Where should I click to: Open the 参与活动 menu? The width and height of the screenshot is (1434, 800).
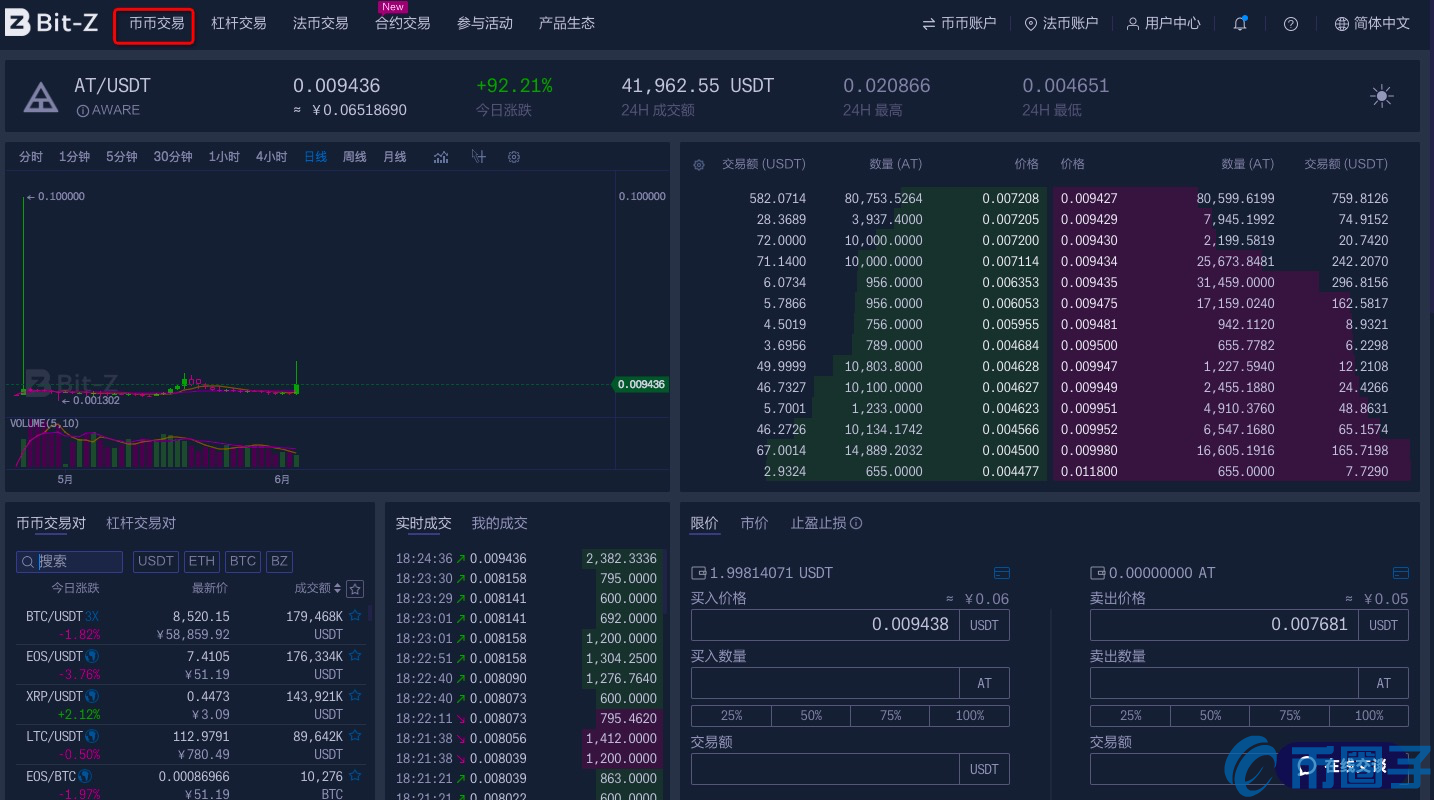click(x=485, y=23)
